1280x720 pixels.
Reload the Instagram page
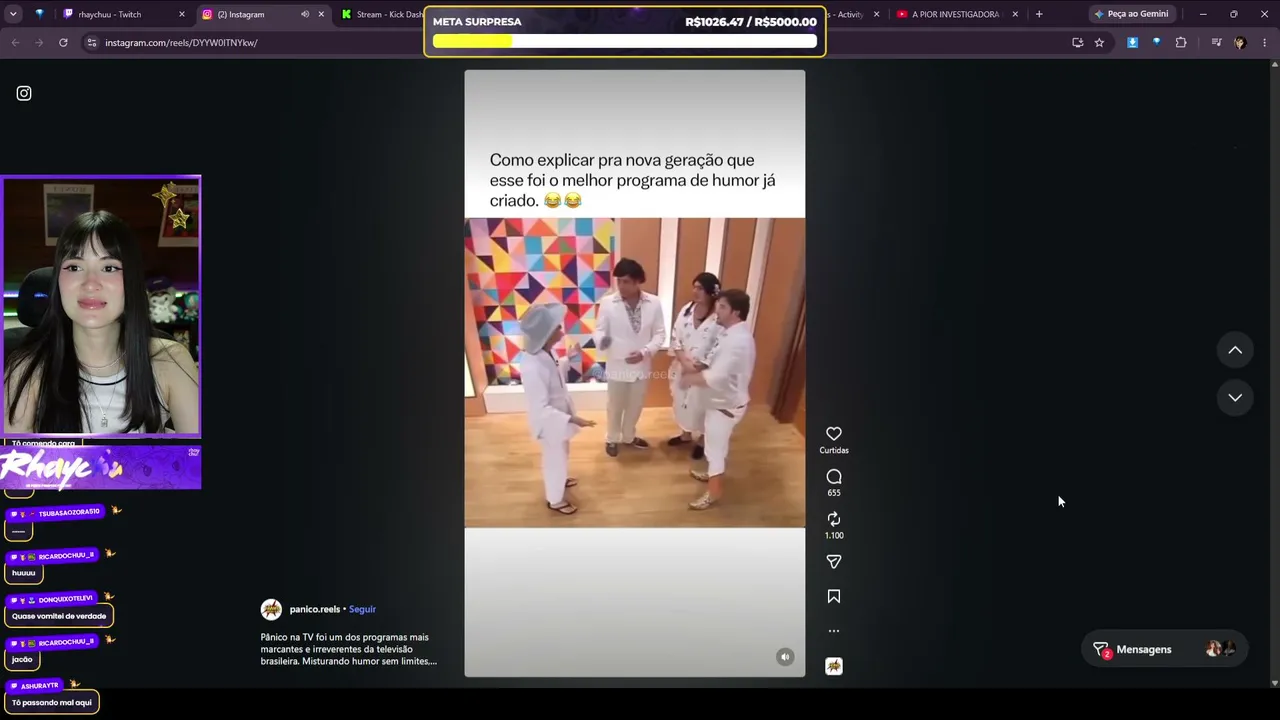(x=63, y=43)
